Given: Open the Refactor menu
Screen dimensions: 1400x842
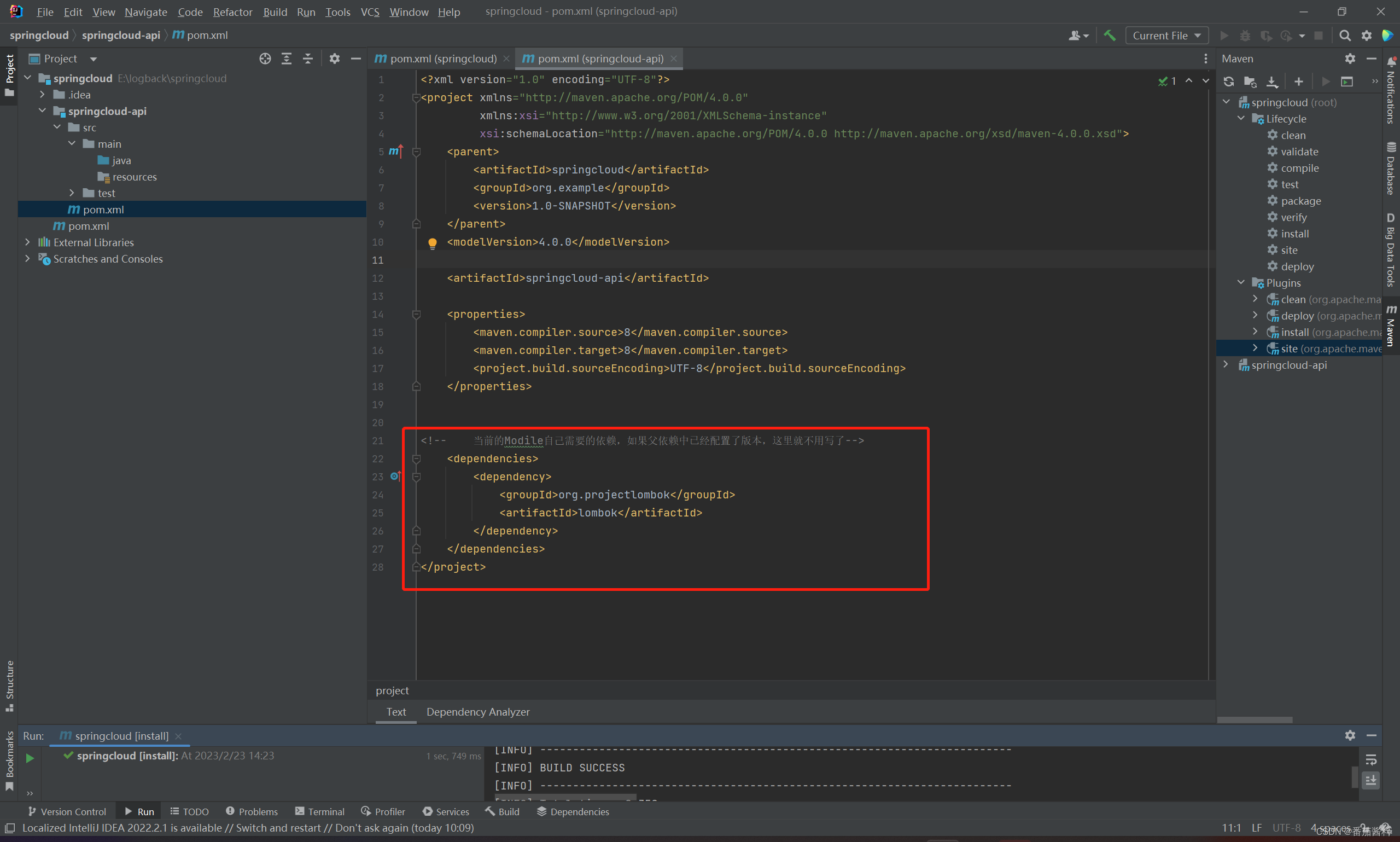Looking at the screenshot, I should click(x=232, y=12).
